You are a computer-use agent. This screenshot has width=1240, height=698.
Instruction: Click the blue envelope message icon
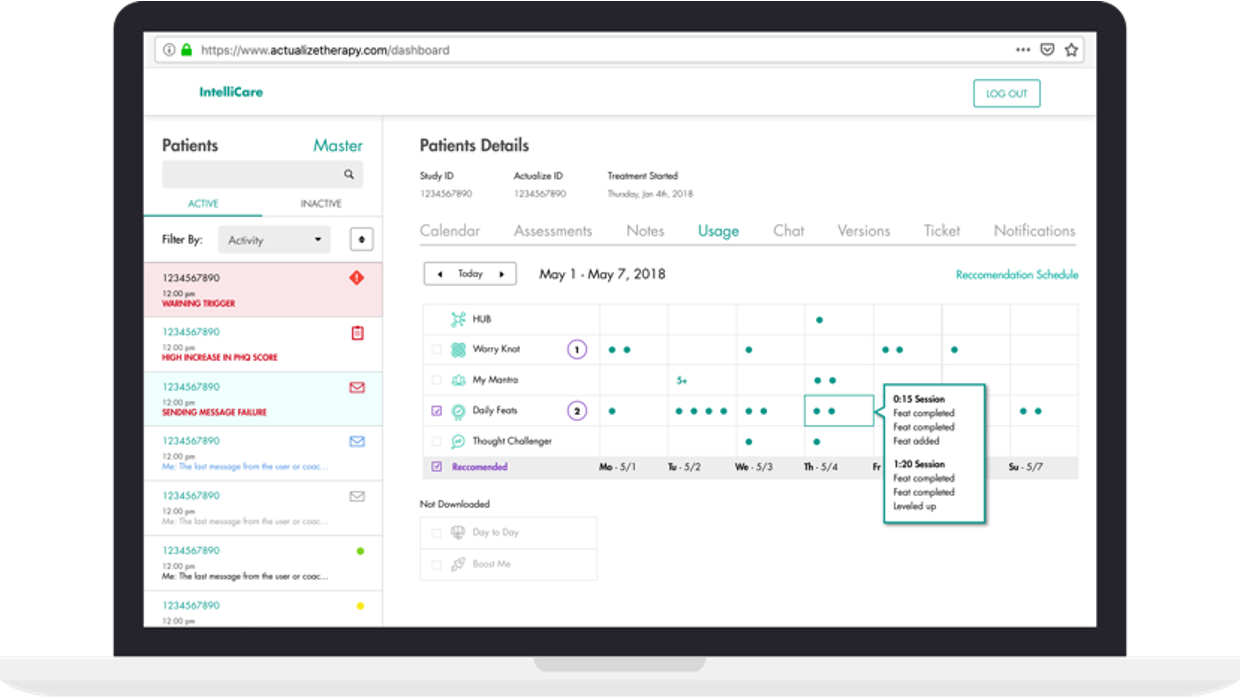[x=357, y=441]
